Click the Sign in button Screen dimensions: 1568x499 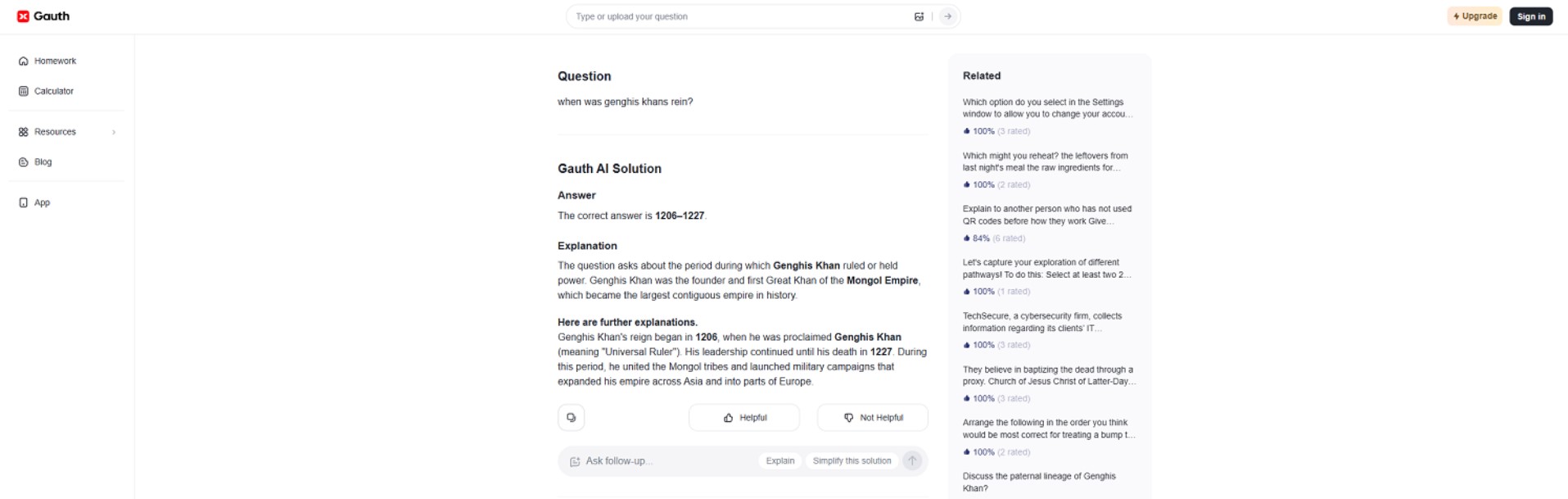1530,16
